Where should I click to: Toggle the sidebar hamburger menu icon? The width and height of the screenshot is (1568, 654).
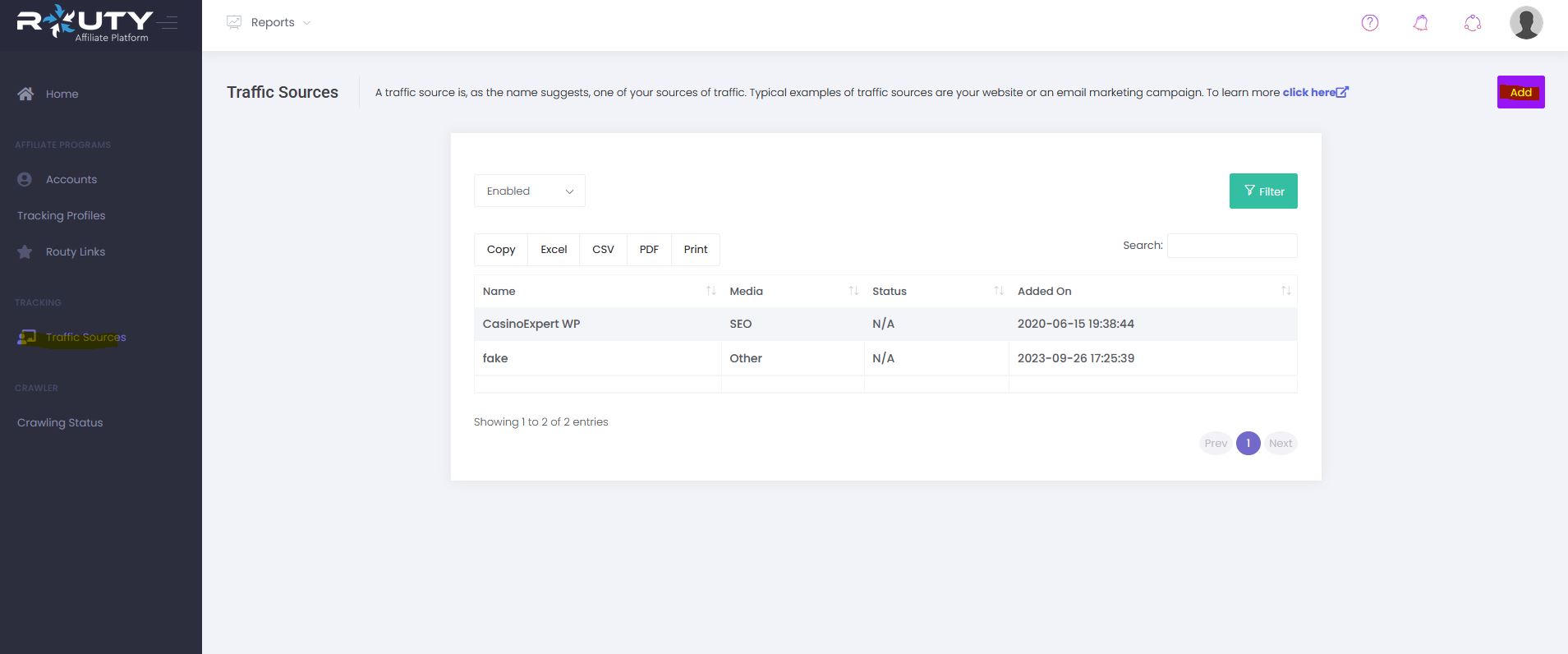coord(169,23)
